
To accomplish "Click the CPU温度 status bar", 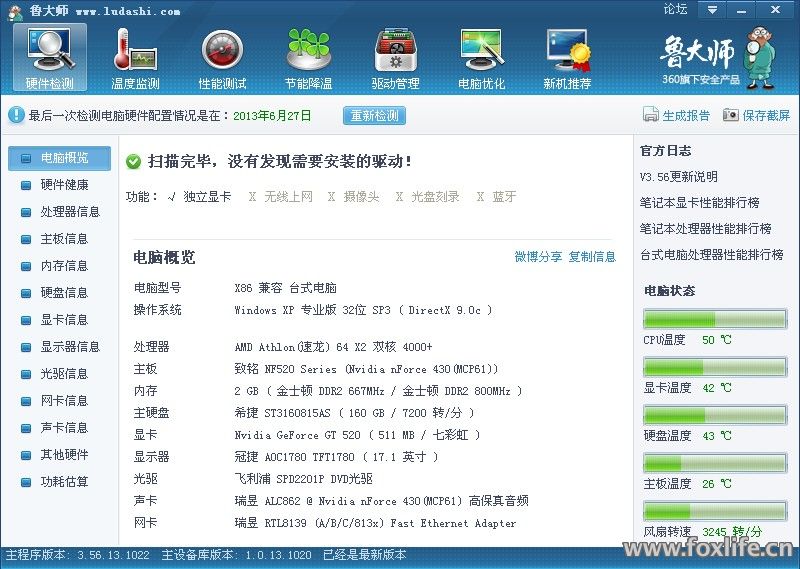I will tap(715, 319).
